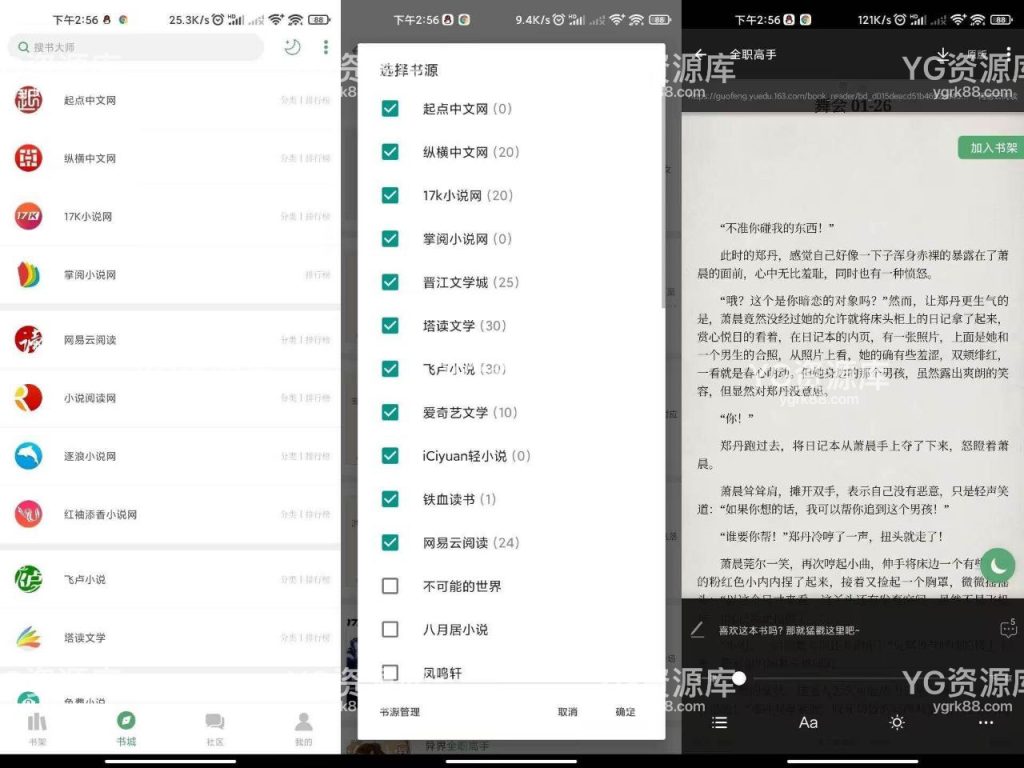This screenshot has height=768, width=1024.
Task: Open the 小说阅读网 list entry text
Action: (x=89, y=398)
